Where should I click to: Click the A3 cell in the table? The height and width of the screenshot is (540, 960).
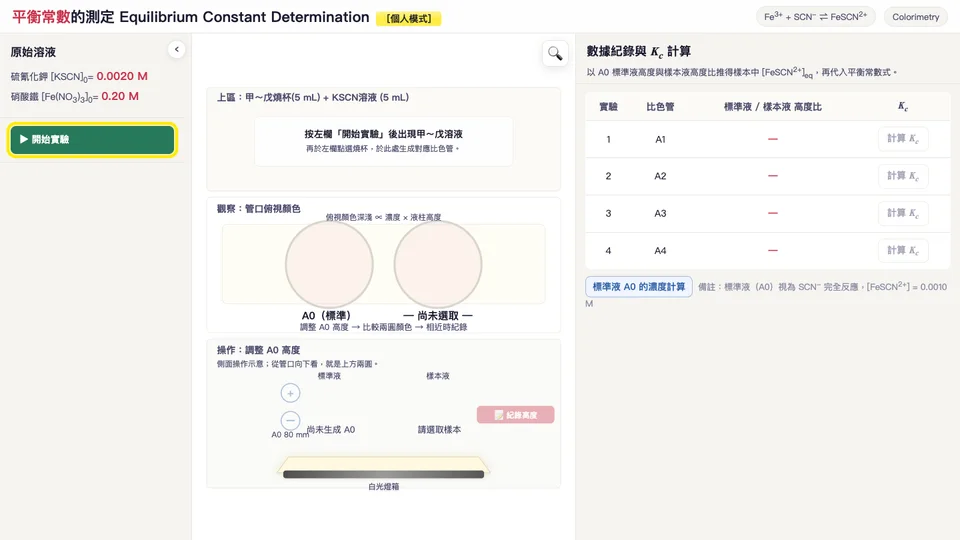660,214
